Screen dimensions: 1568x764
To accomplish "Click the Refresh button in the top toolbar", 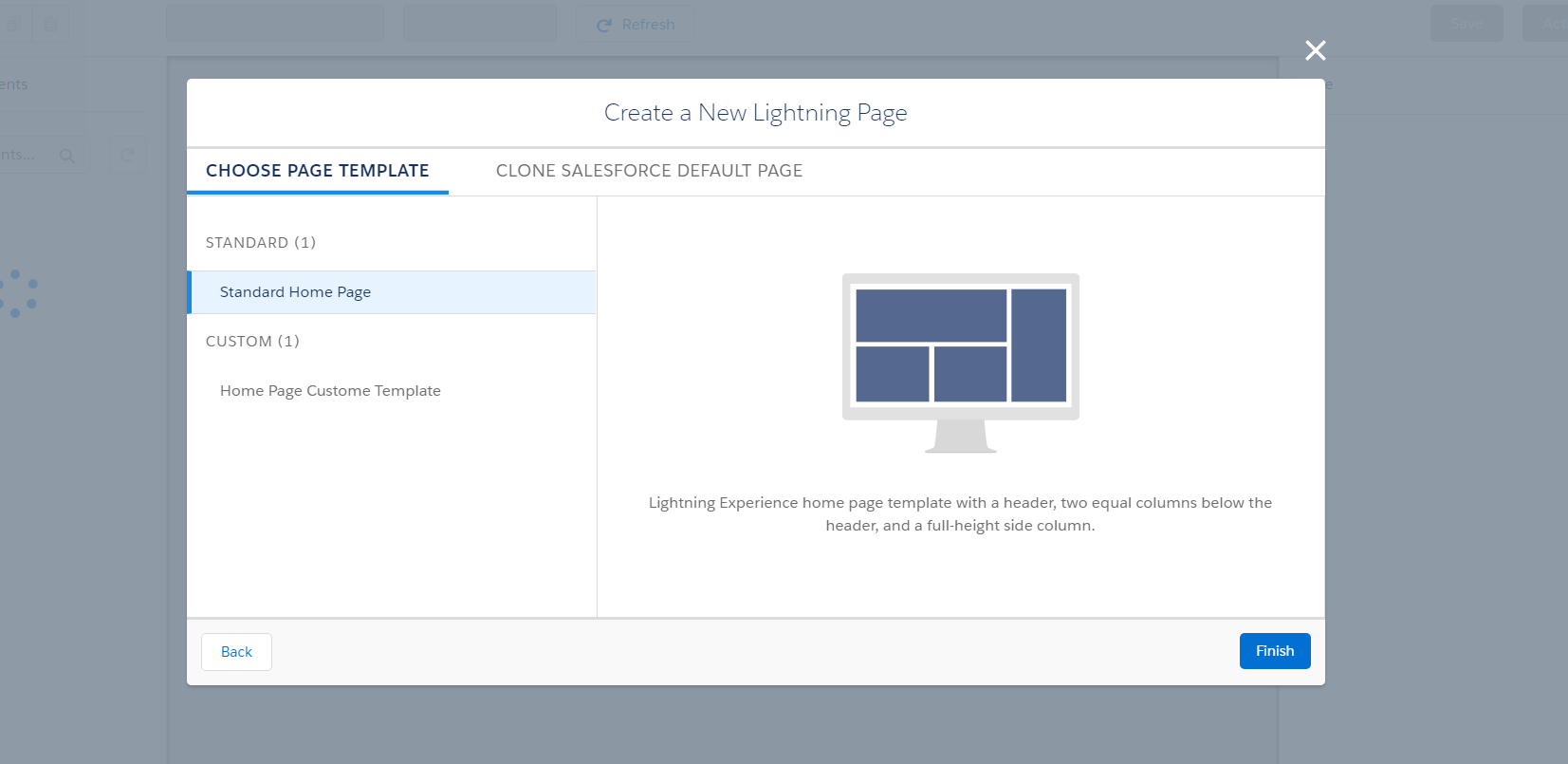I will tap(636, 24).
